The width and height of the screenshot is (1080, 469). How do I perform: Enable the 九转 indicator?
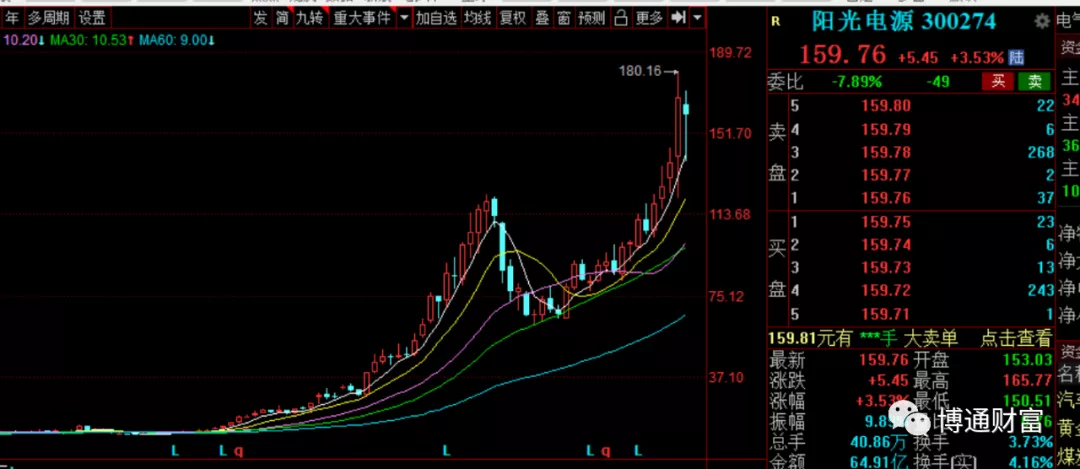click(x=309, y=18)
